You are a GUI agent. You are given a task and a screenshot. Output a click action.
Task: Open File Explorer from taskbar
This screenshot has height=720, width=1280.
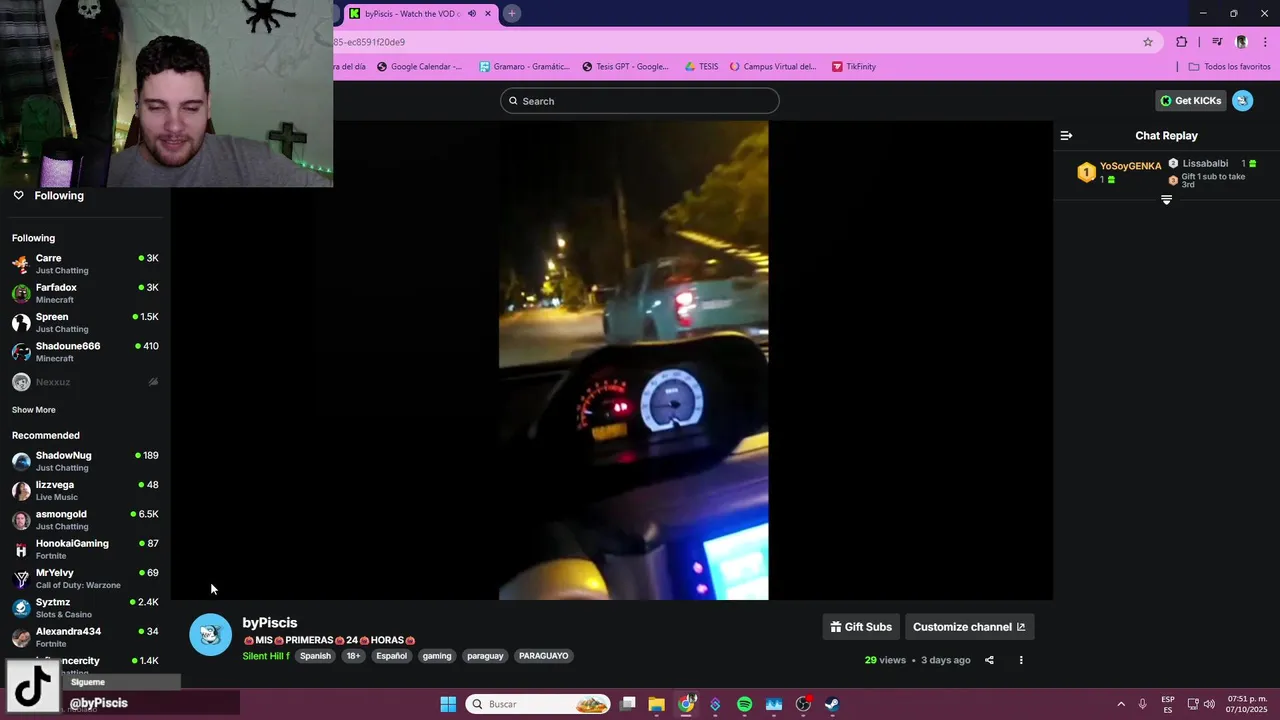[657, 704]
